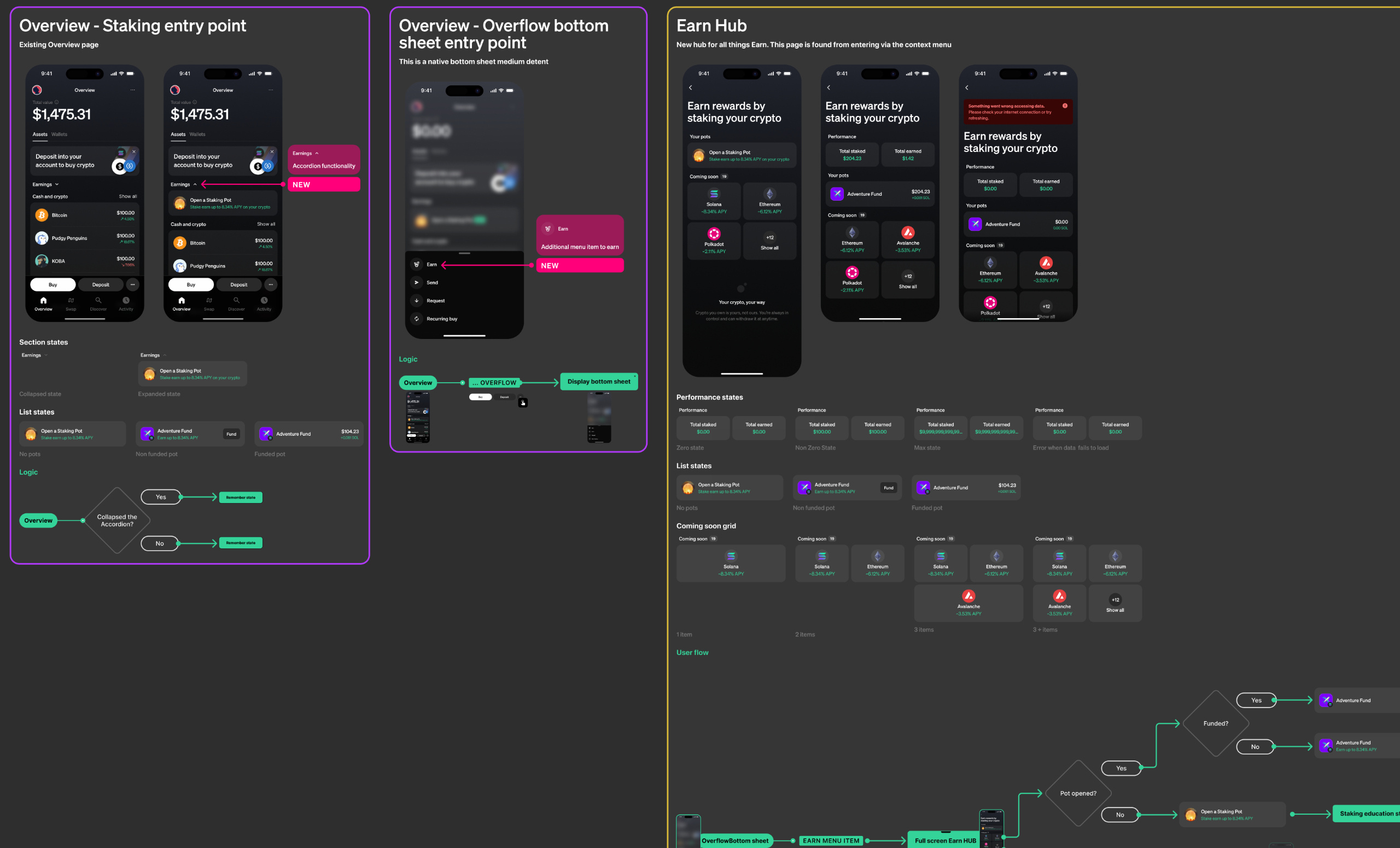Click the Request icon in the bottom sheet

click(x=417, y=301)
